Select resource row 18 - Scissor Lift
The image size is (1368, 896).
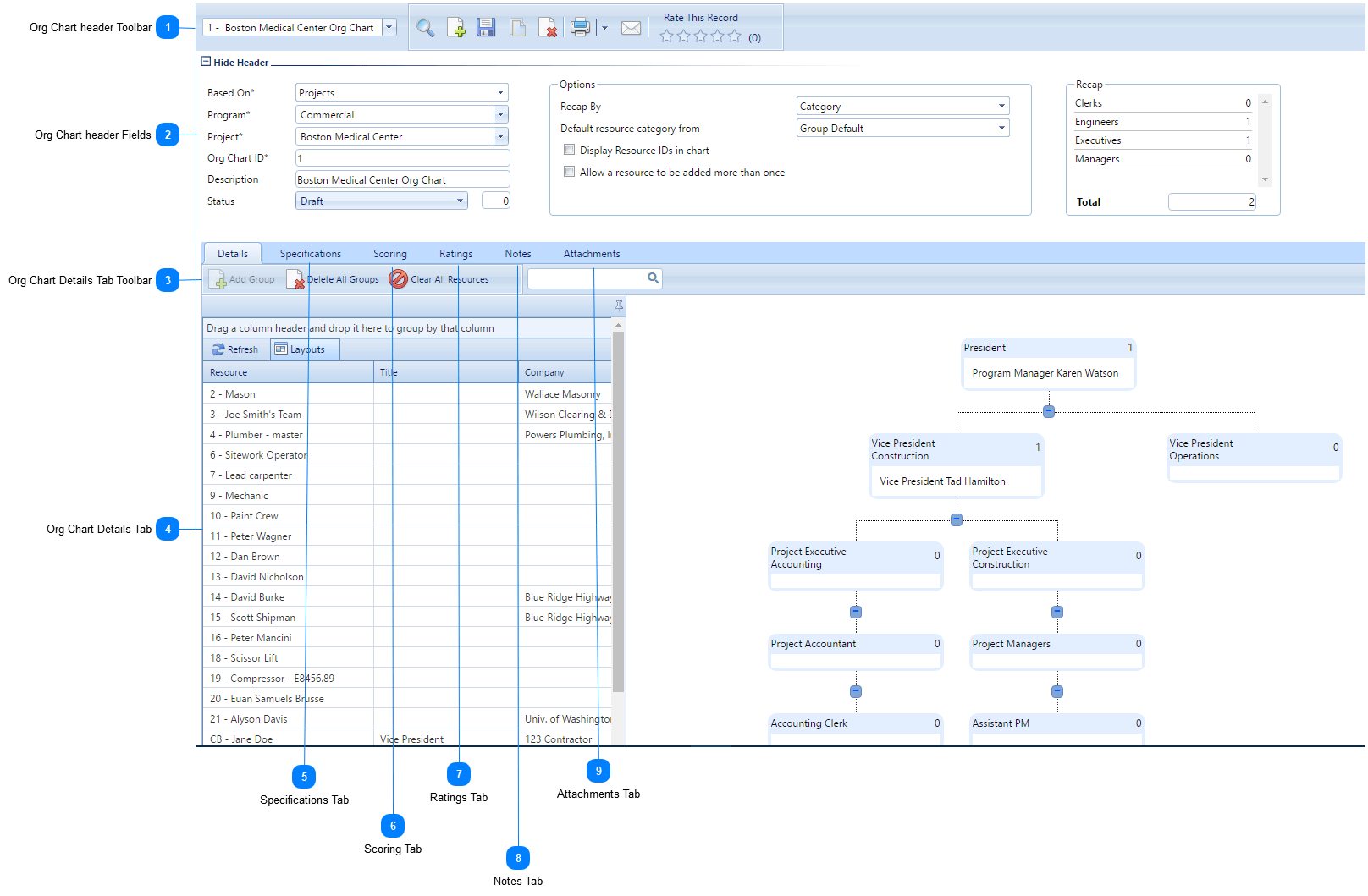[407, 658]
